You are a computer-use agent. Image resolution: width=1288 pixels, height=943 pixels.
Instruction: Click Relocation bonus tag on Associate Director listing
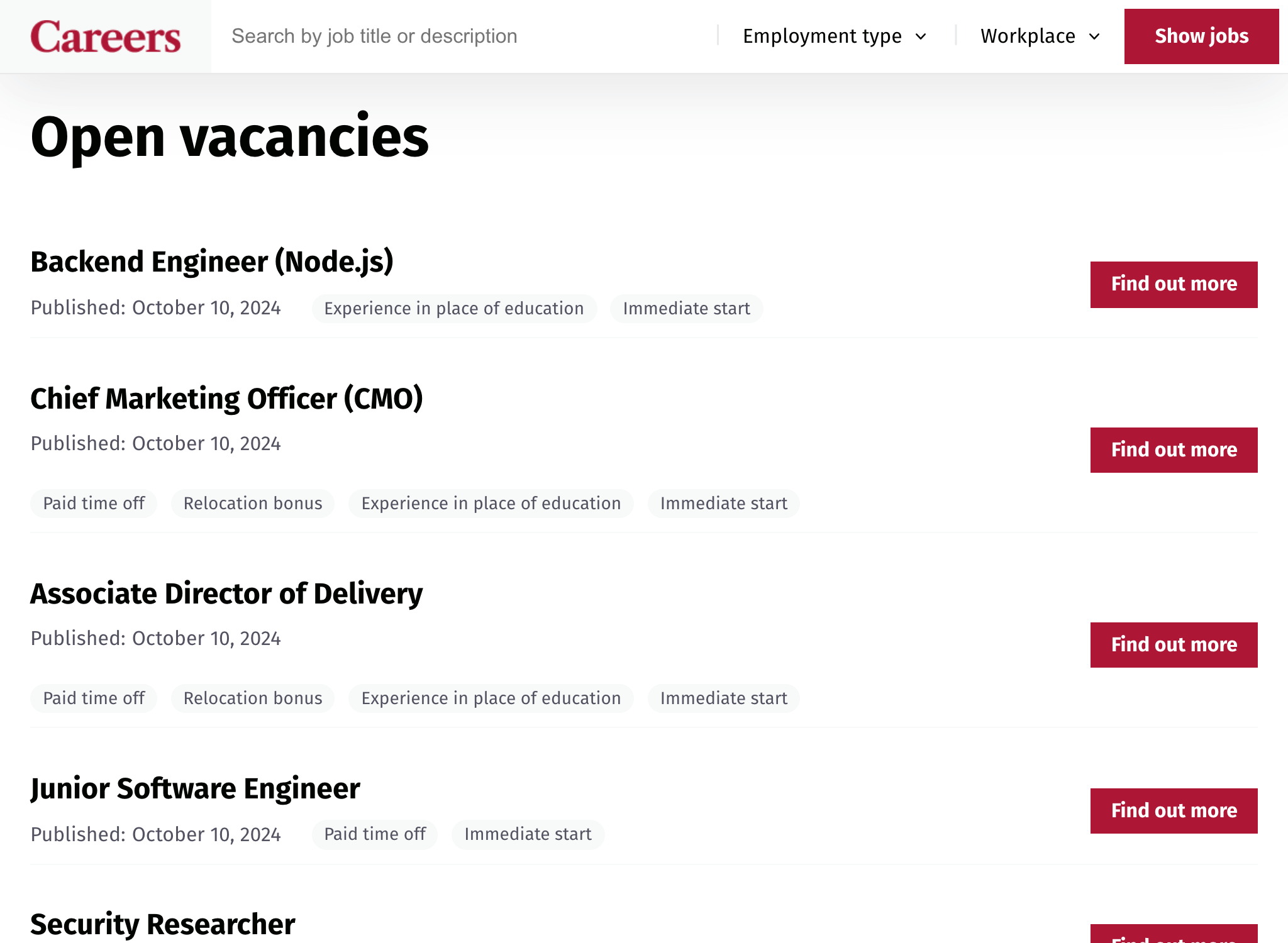253,698
